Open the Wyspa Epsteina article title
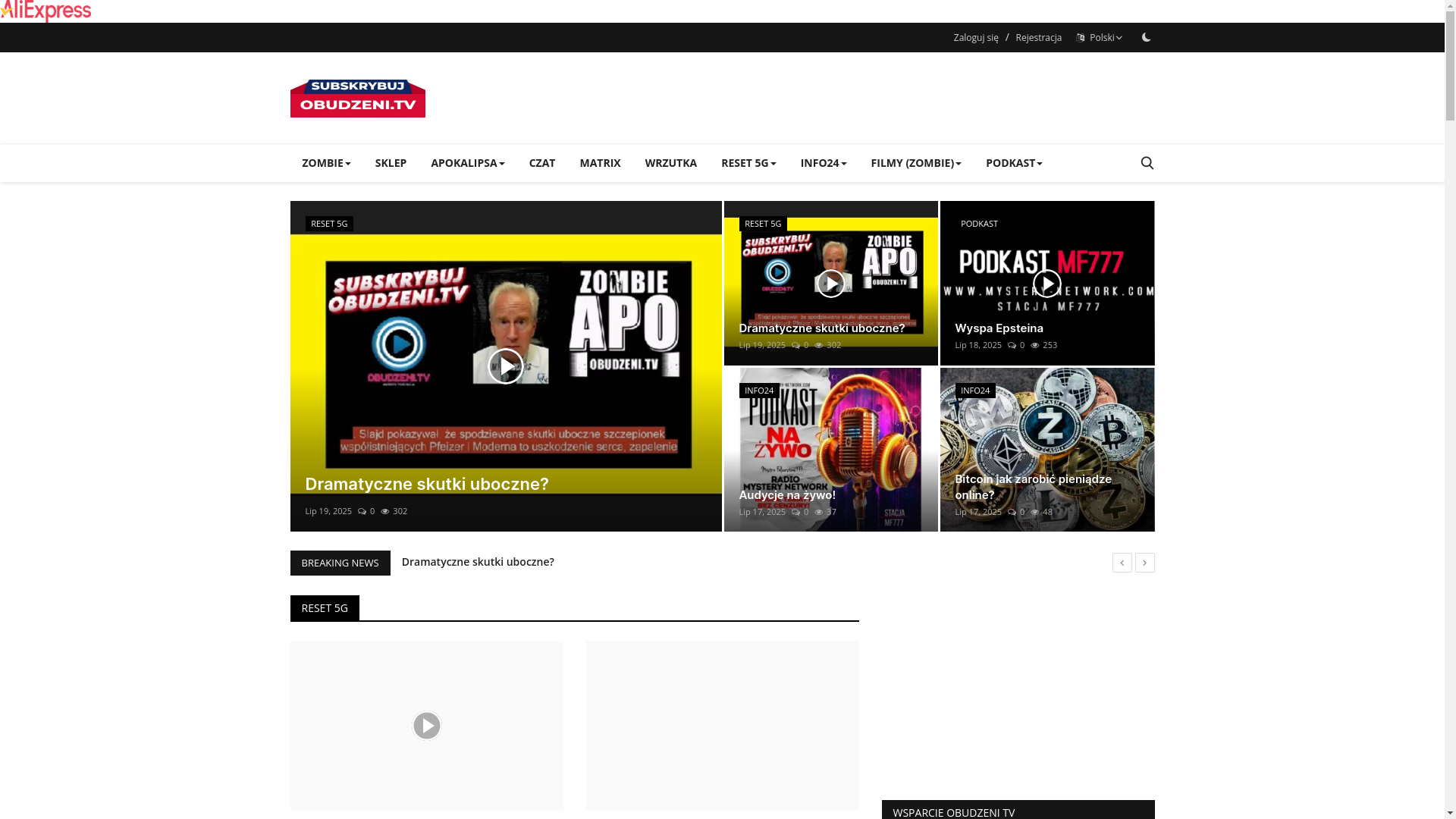 point(999,328)
